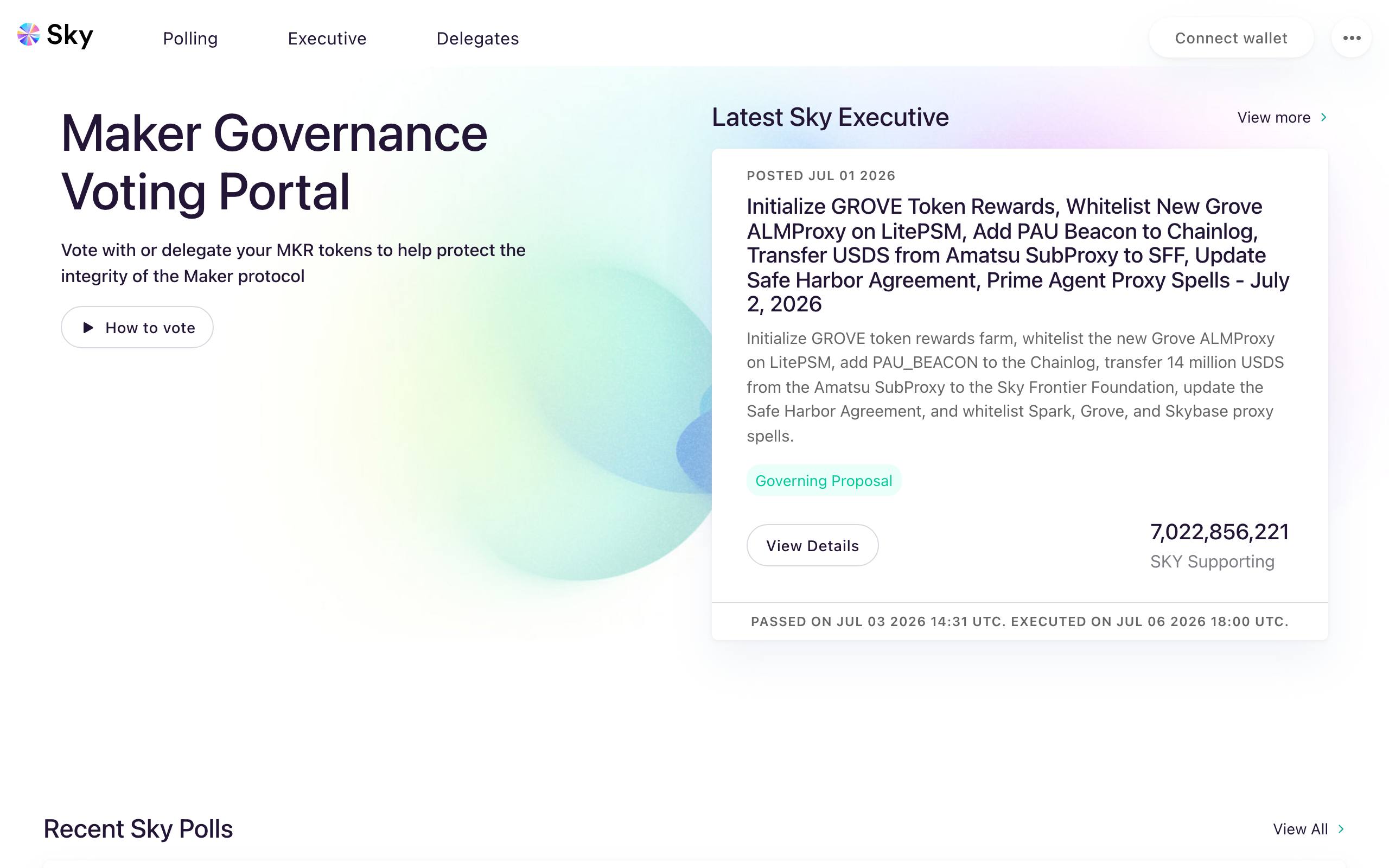Viewport: 1389px width, 868px height.
Task: Click the Governing Proposal tag
Action: pos(824,481)
